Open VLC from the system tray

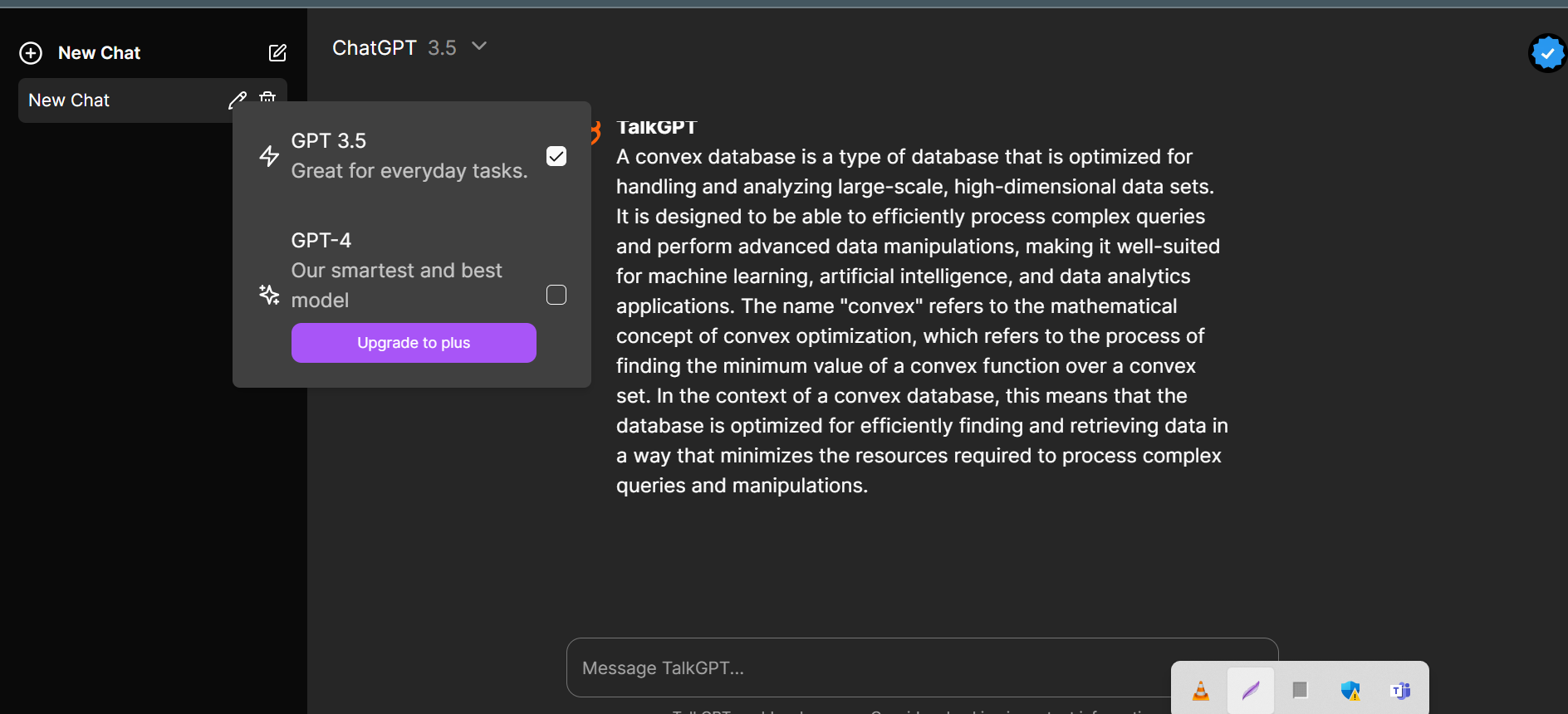tap(1201, 691)
